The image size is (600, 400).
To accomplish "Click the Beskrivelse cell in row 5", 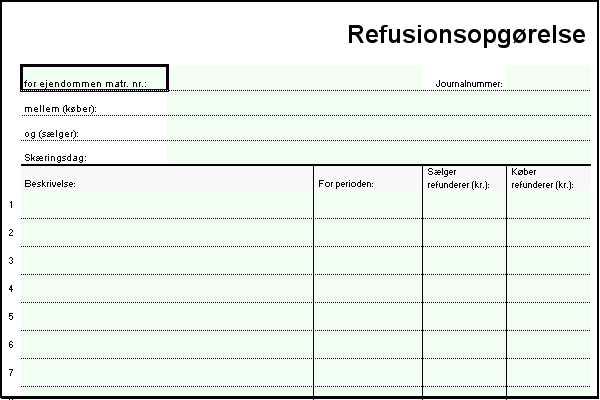I will tap(167, 317).
